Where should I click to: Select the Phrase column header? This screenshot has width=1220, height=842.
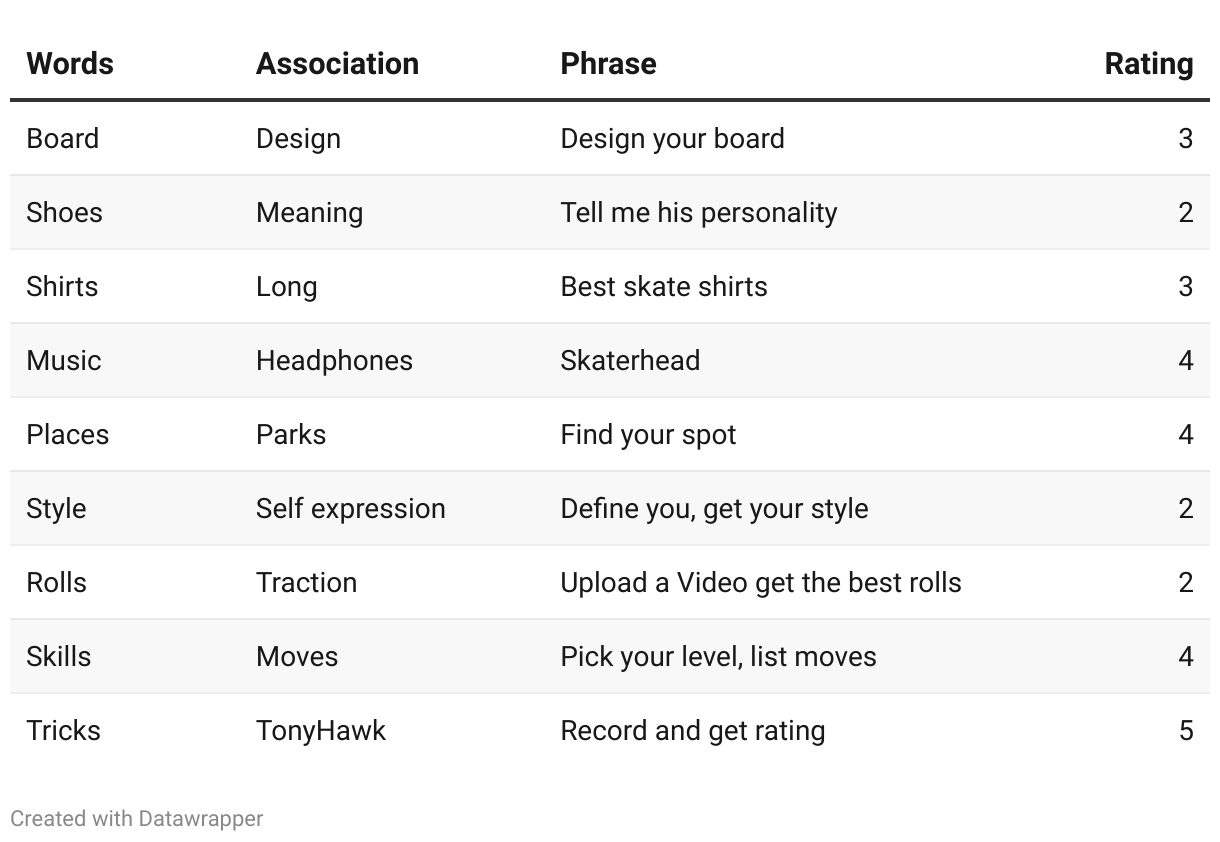point(608,64)
